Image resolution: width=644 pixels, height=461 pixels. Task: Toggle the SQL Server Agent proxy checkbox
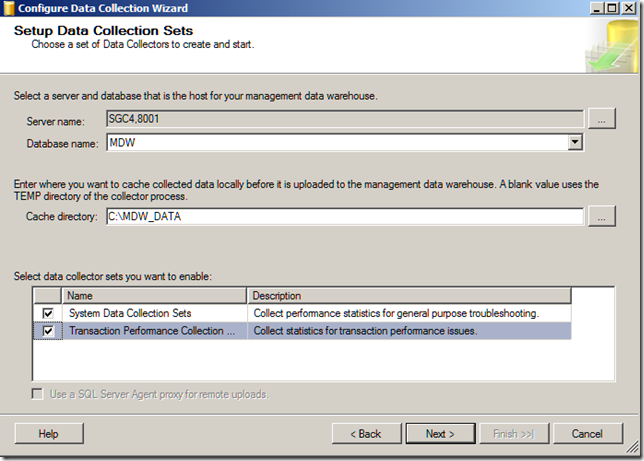click(x=39, y=394)
